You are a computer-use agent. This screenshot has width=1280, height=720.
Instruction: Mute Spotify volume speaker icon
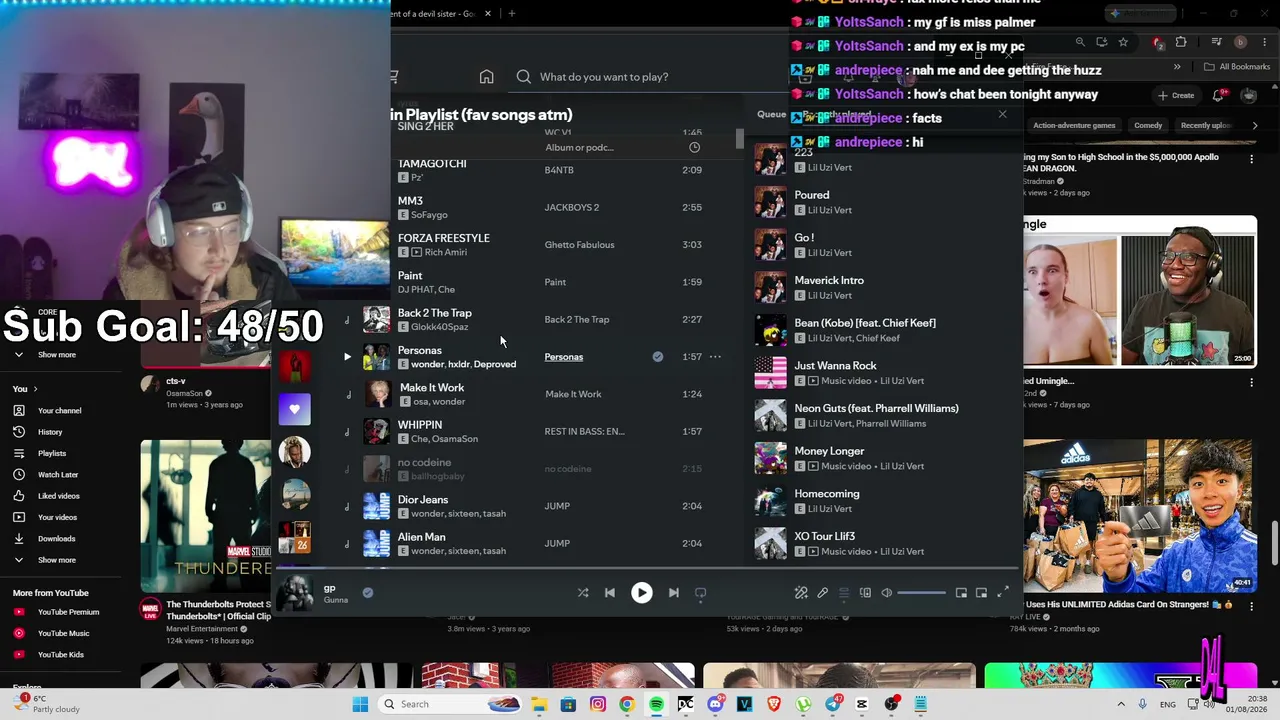coord(886,593)
